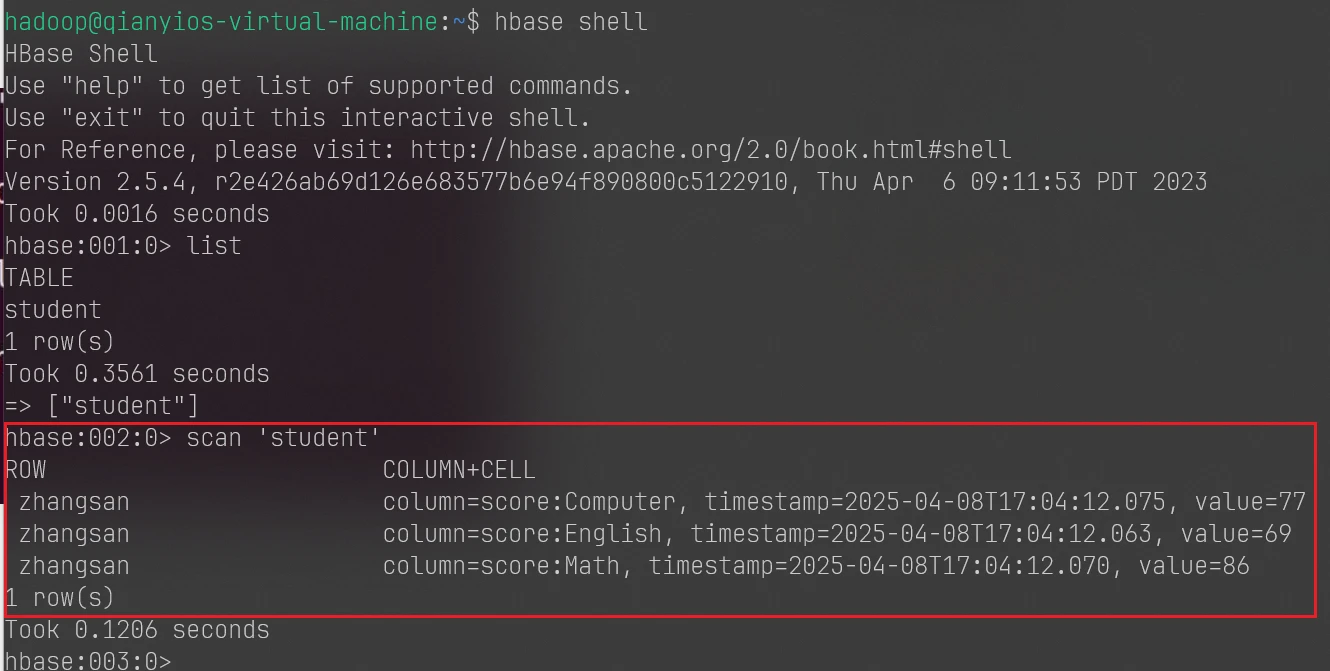The height and width of the screenshot is (671, 1330).
Task: Click the ROW column header
Action: pyautogui.click(x=26, y=470)
